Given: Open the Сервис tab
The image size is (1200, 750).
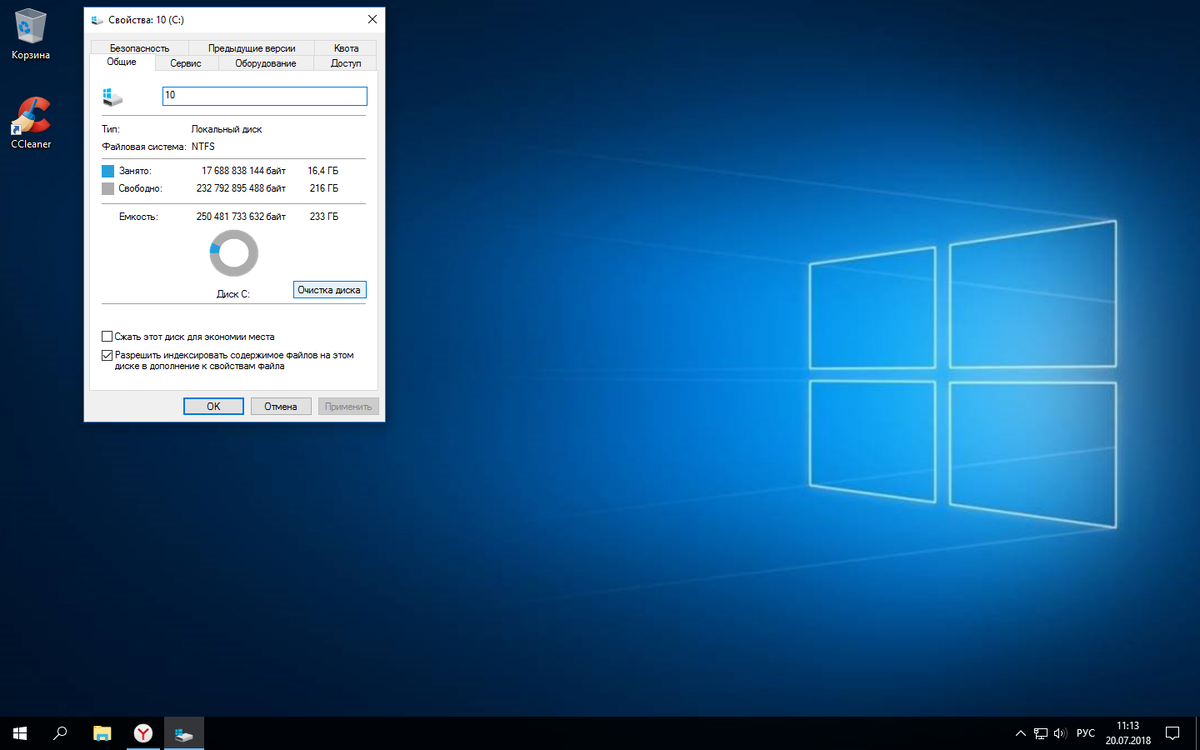Looking at the screenshot, I should point(186,63).
